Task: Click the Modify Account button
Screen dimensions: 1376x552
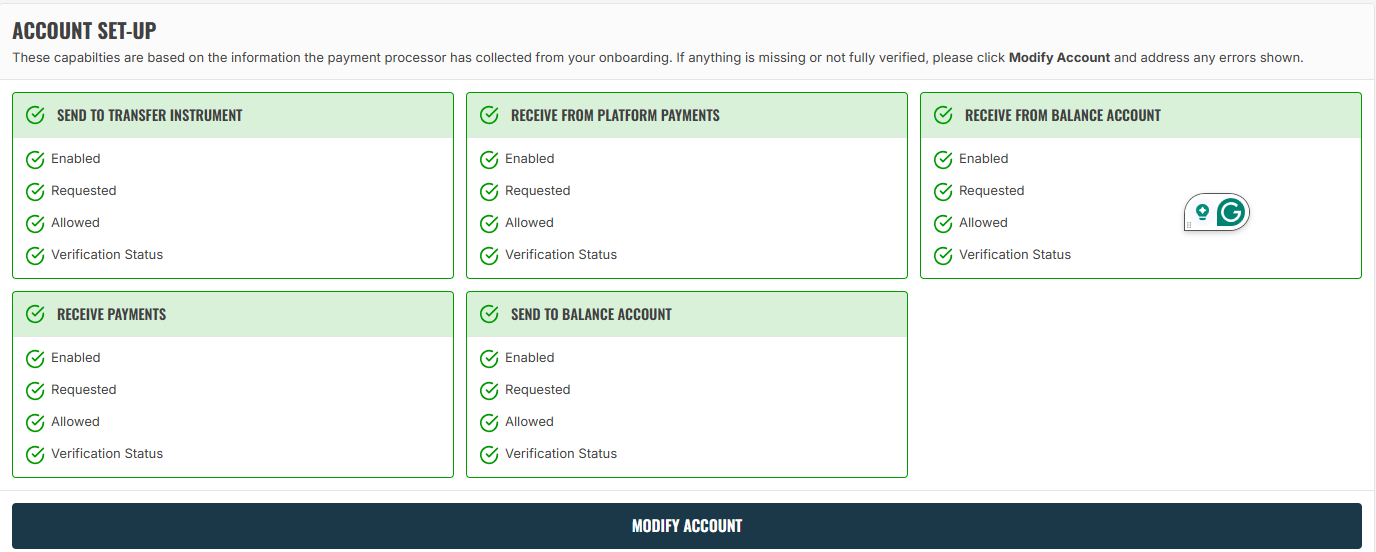Action: point(687,526)
